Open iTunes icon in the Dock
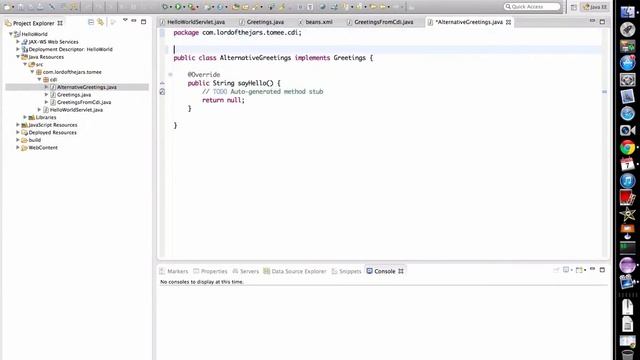This screenshot has height=360, width=640. pos(627,181)
